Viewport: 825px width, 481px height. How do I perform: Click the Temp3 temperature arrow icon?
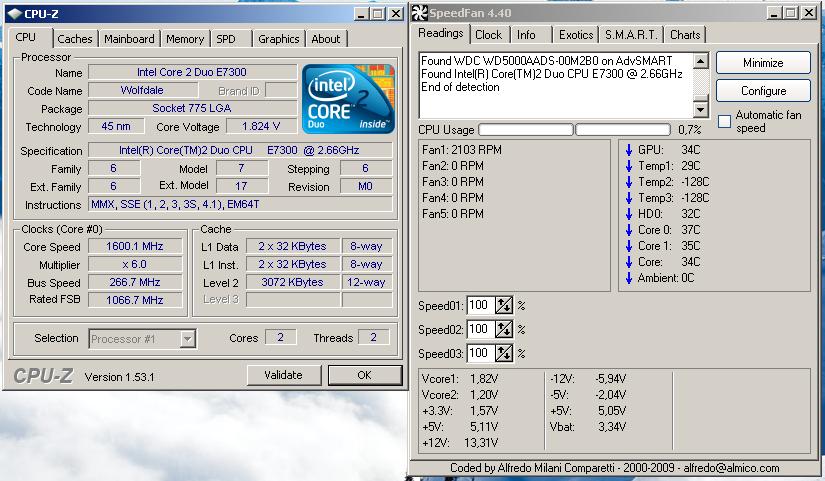click(x=629, y=198)
